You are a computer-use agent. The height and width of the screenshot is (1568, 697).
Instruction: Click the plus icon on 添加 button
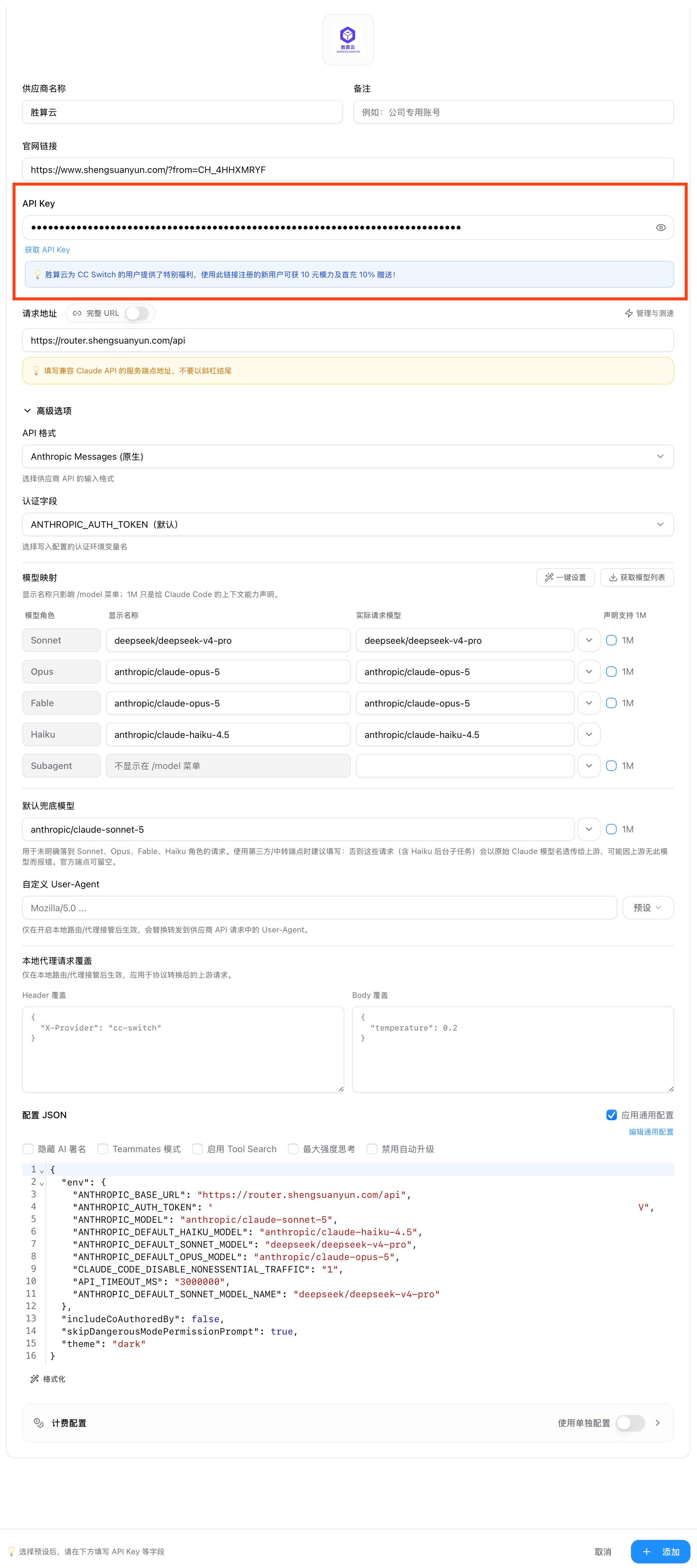pyautogui.click(x=646, y=1552)
